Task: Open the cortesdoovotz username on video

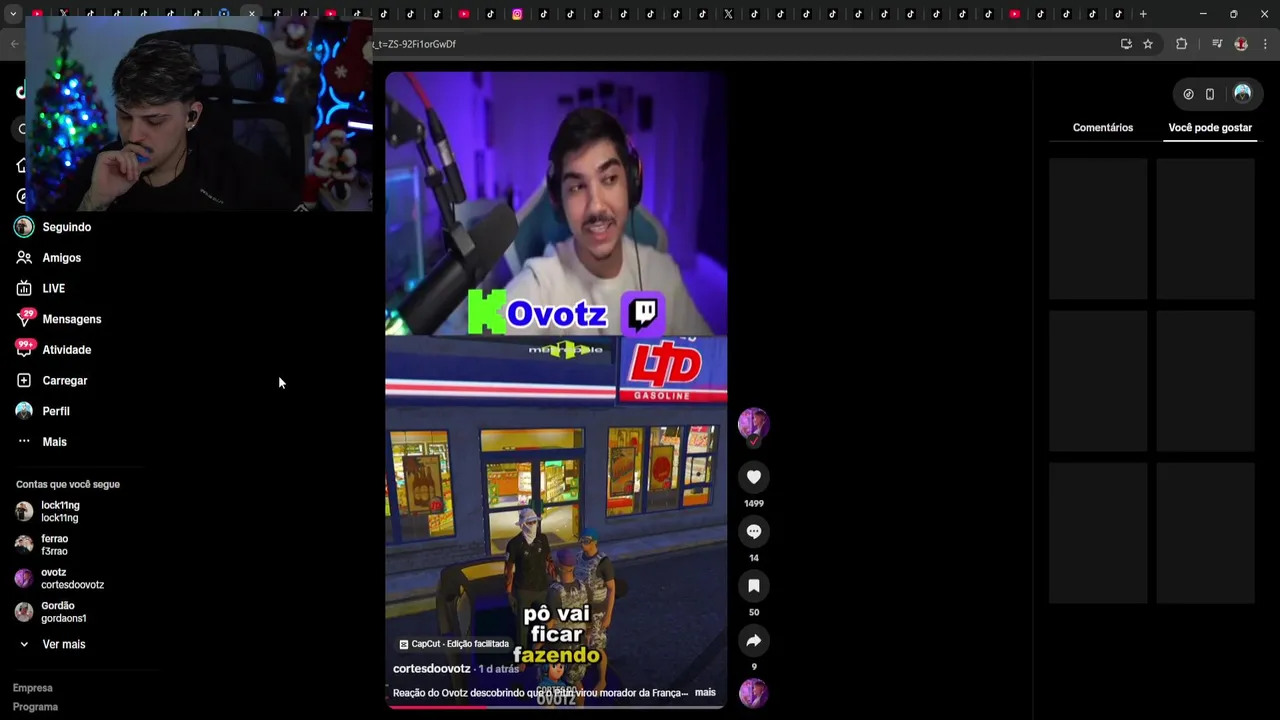Action: click(x=432, y=669)
